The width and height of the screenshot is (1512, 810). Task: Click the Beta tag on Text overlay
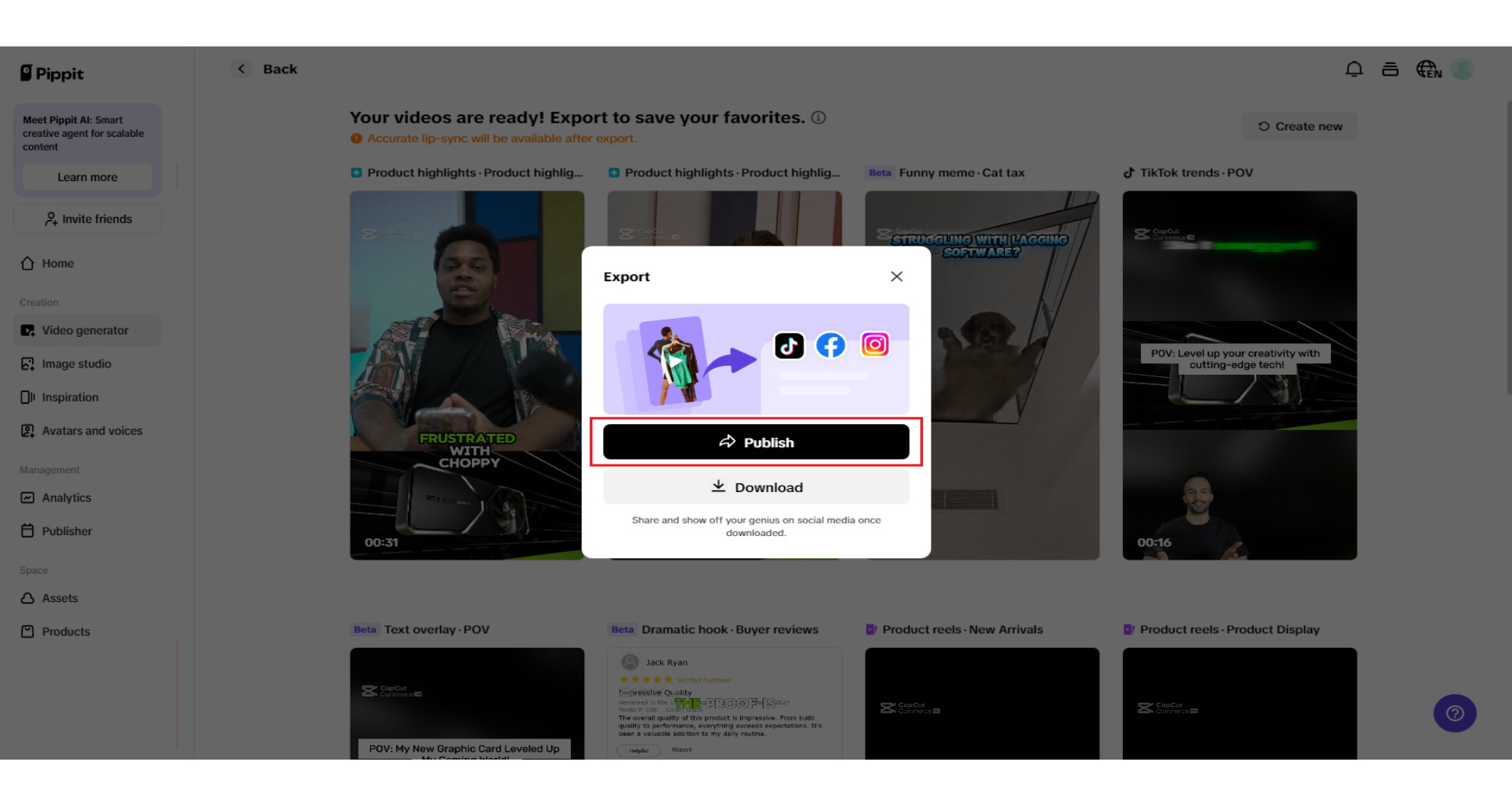[x=365, y=630]
